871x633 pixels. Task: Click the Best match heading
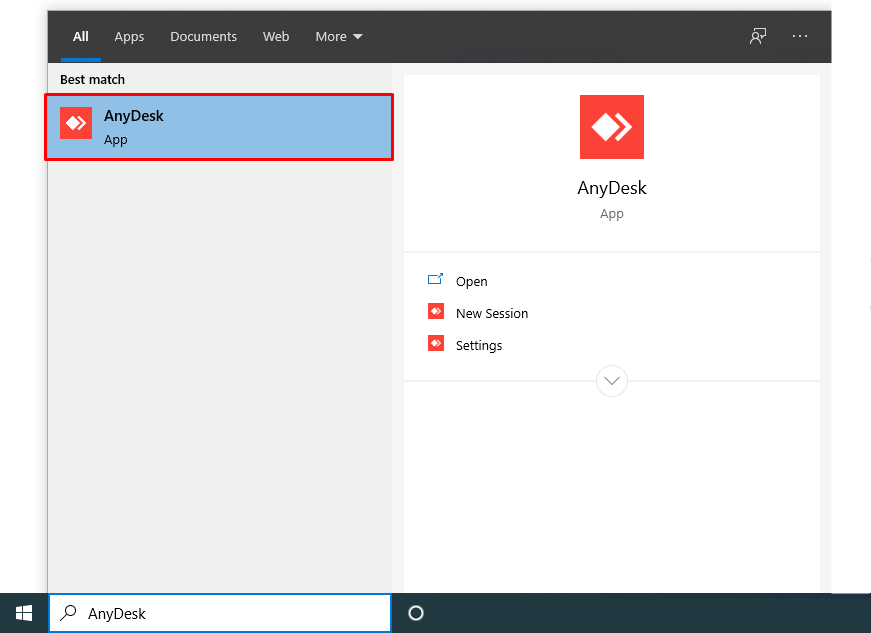click(x=92, y=79)
